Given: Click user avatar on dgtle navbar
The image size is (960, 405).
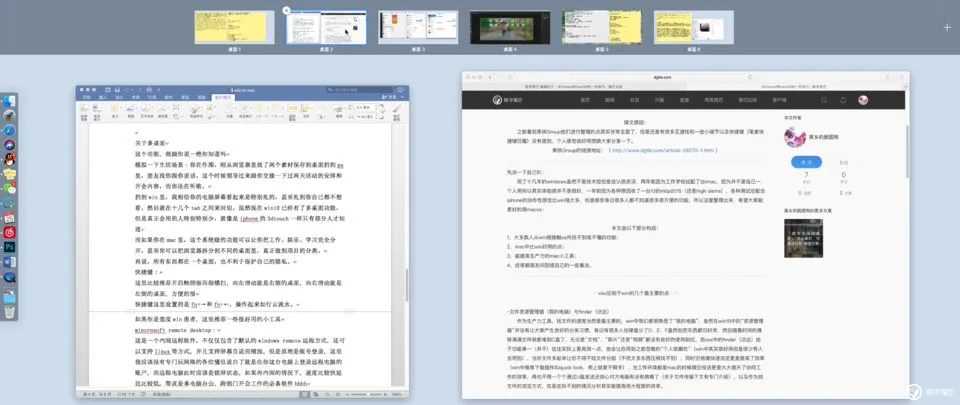Looking at the screenshot, I should [863, 100].
